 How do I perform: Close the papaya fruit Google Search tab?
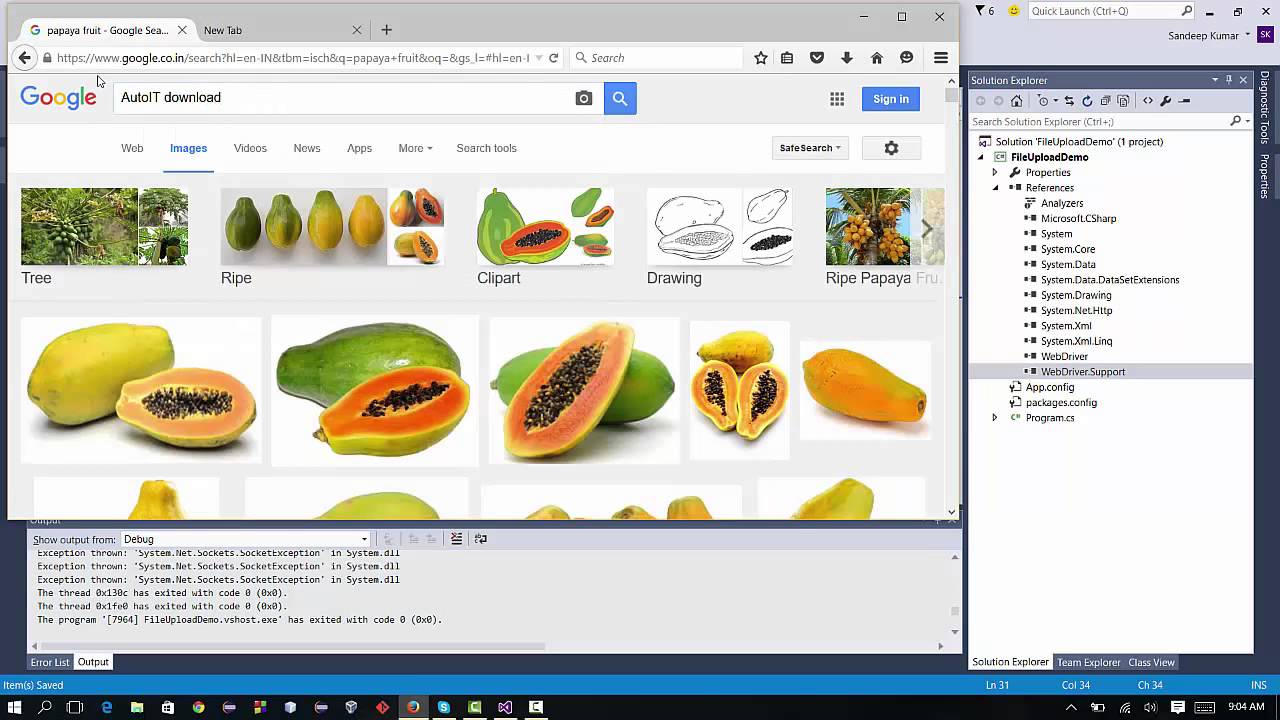pyautogui.click(x=182, y=30)
